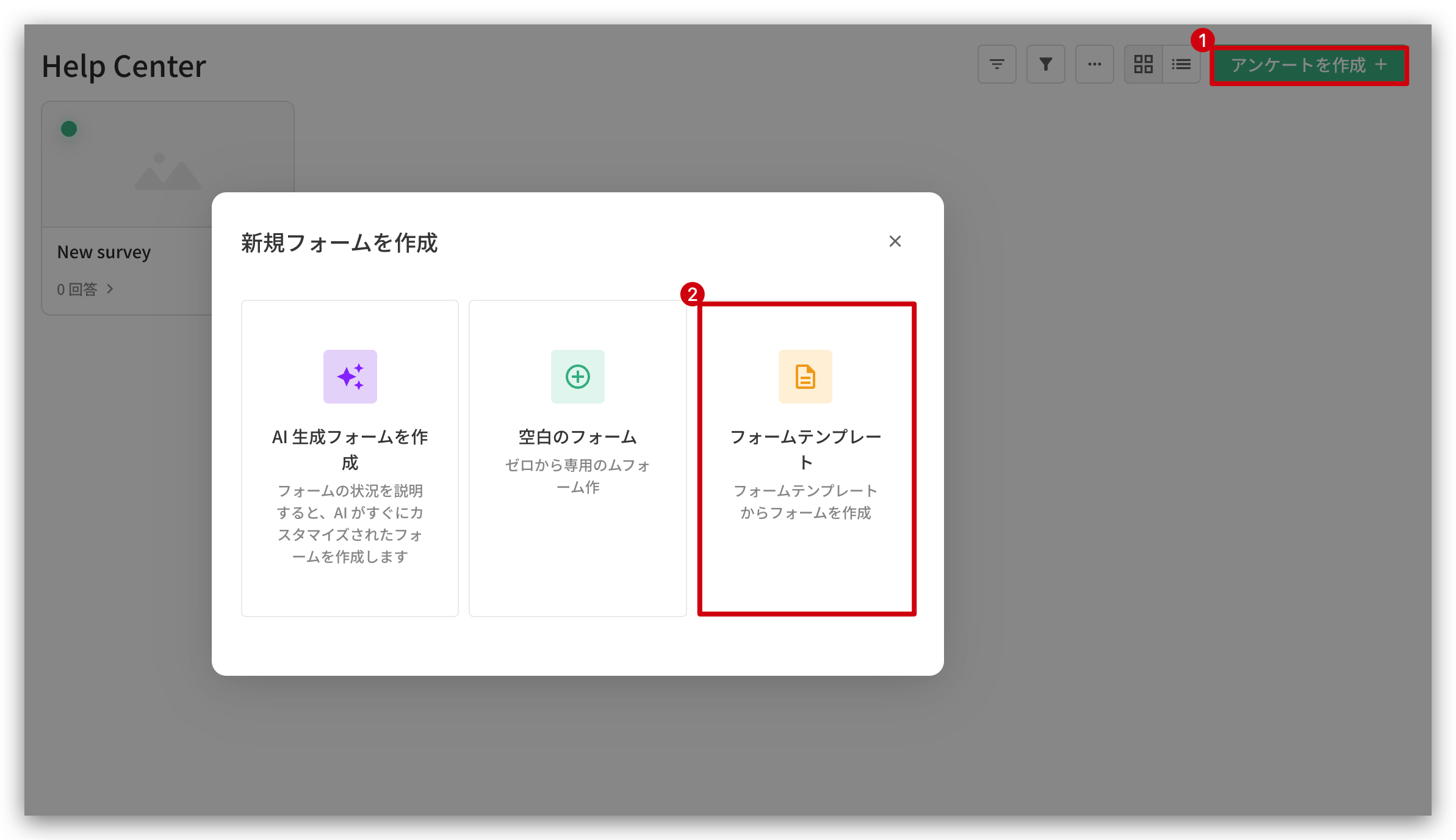The height and width of the screenshot is (840, 1456).
Task: Close the 新規フォームを作成 dialog
Action: pyautogui.click(x=895, y=241)
